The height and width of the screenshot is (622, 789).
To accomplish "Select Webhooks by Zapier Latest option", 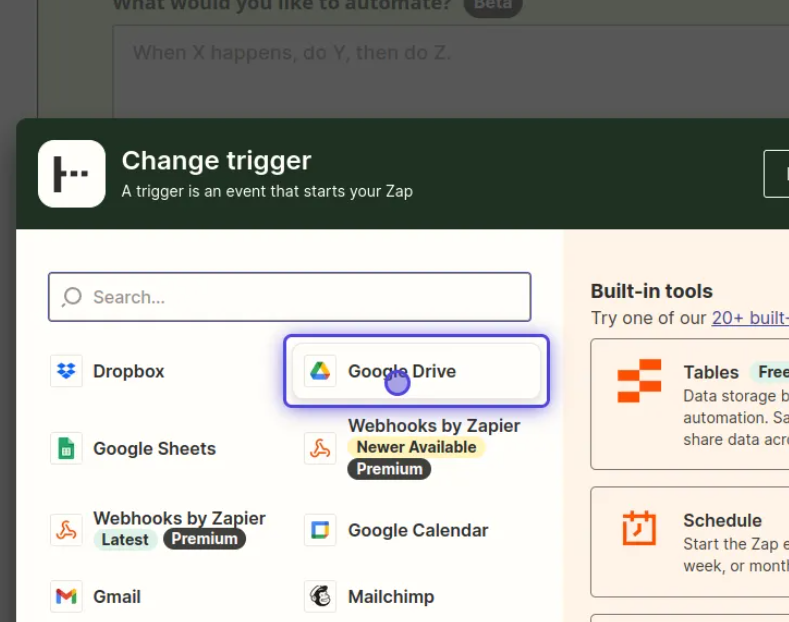I will pos(179,519).
